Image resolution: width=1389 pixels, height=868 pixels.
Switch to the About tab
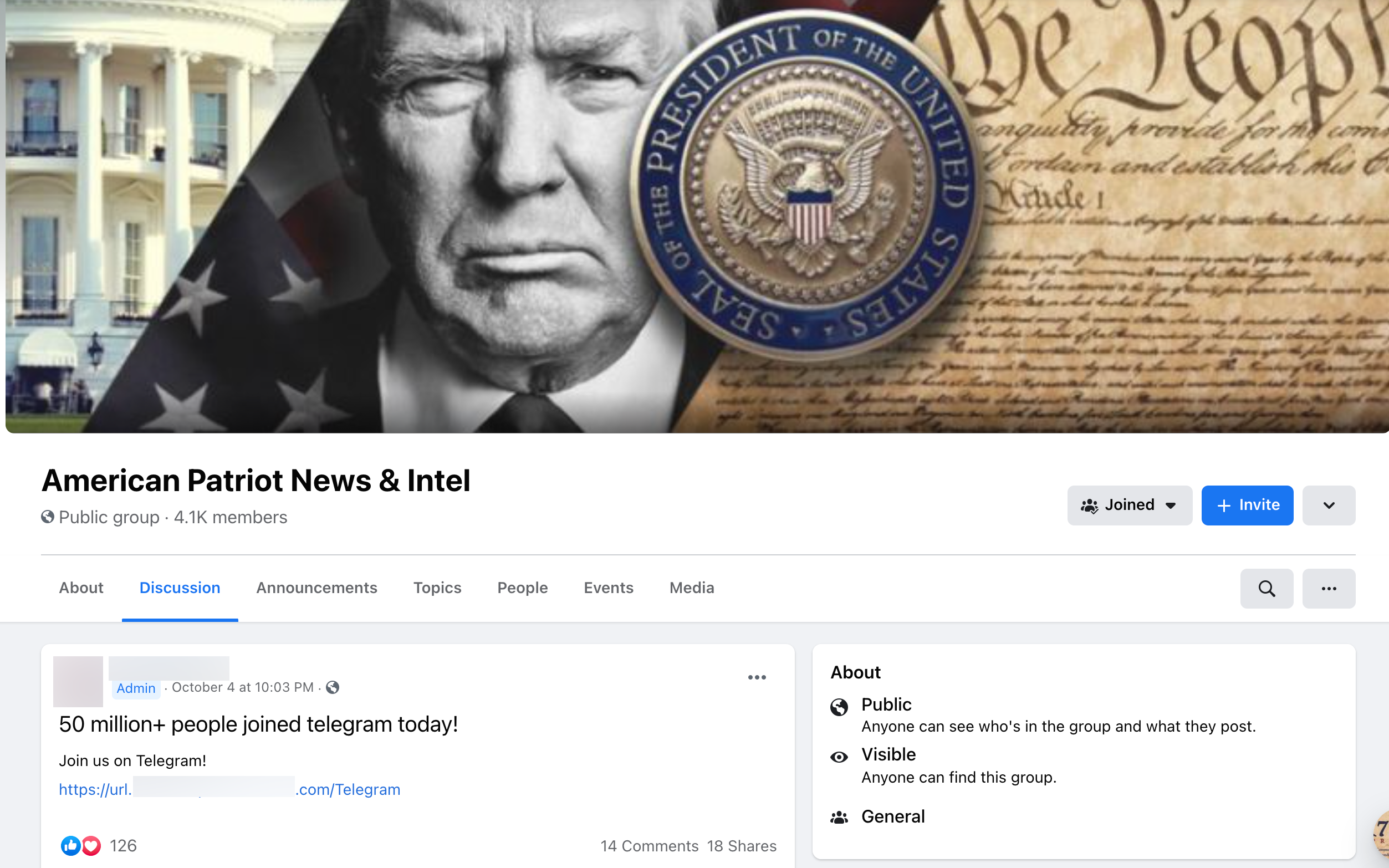[x=81, y=588]
